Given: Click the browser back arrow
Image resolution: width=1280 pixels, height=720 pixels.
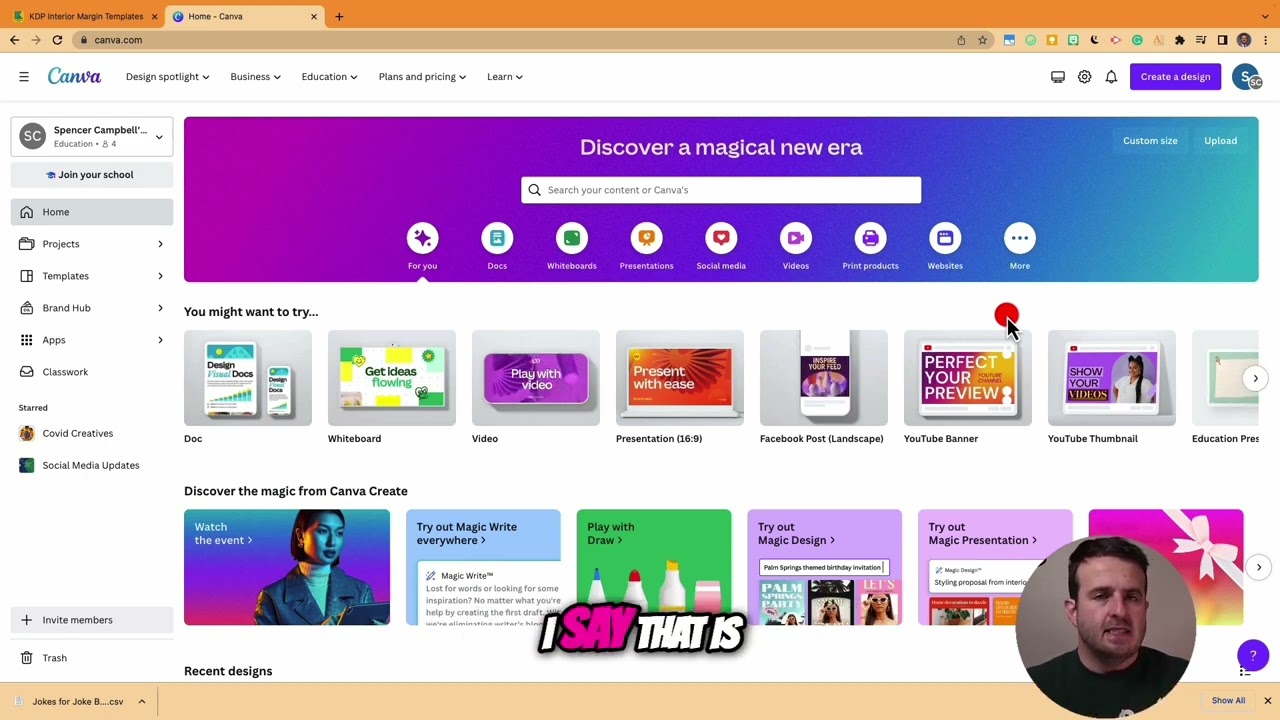Looking at the screenshot, I should [x=14, y=40].
